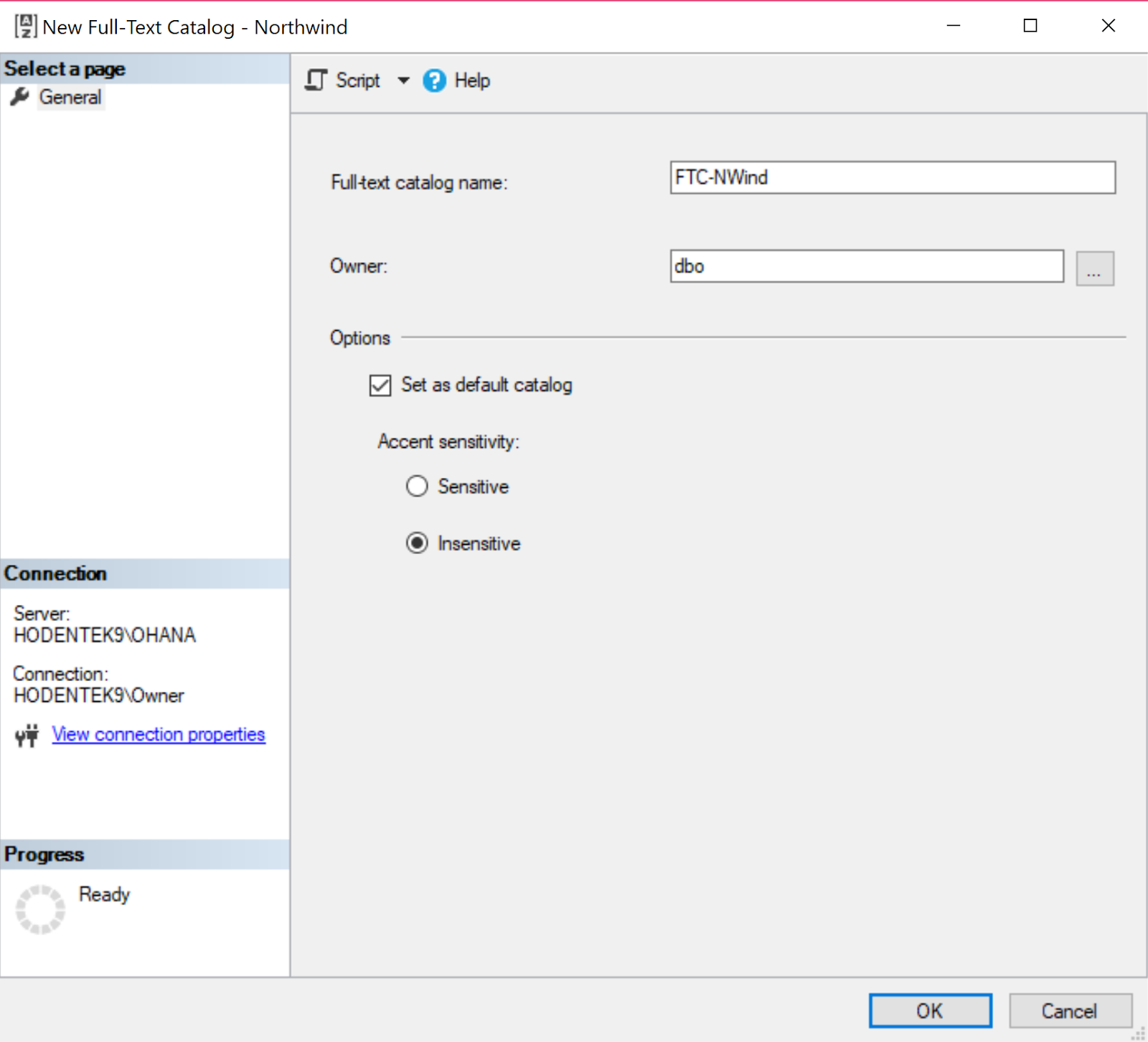Click the application icon in the title bar

pos(24,25)
